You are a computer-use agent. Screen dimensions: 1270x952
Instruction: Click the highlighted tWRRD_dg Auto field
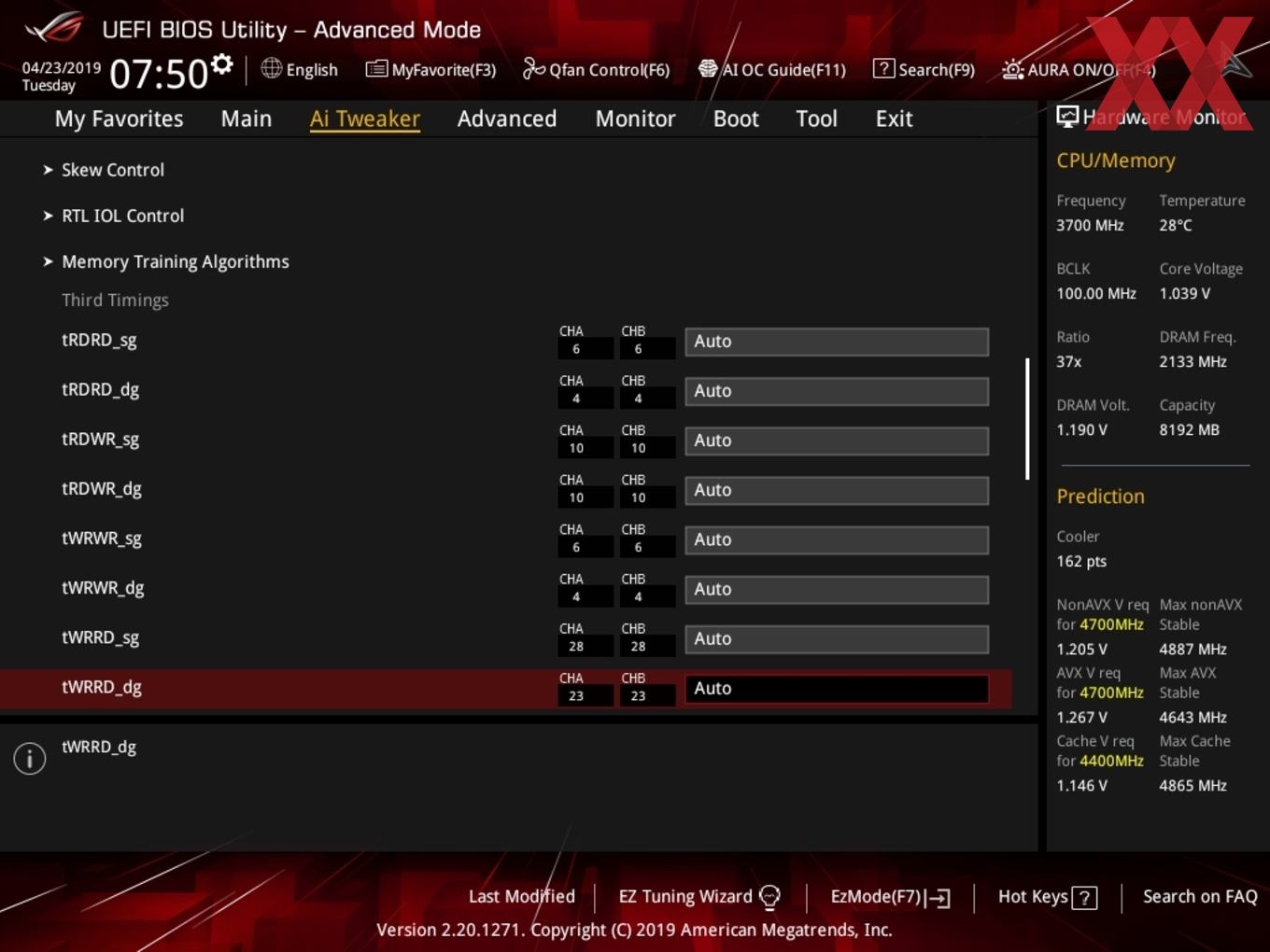point(837,688)
